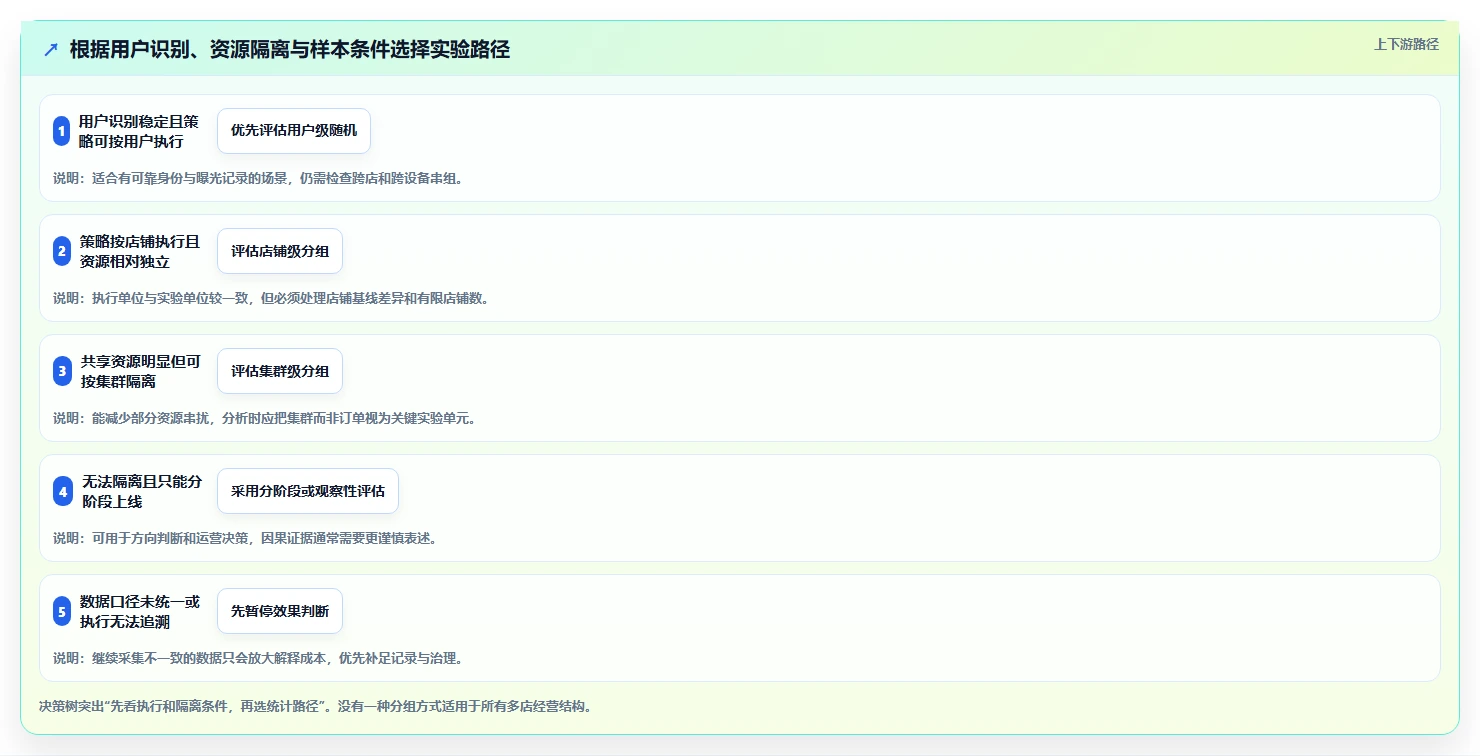This screenshot has height=756, width=1480.
Task: Click condition text 用户识别稳定且策略可按用户执行
Action: pyautogui.click(x=139, y=131)
